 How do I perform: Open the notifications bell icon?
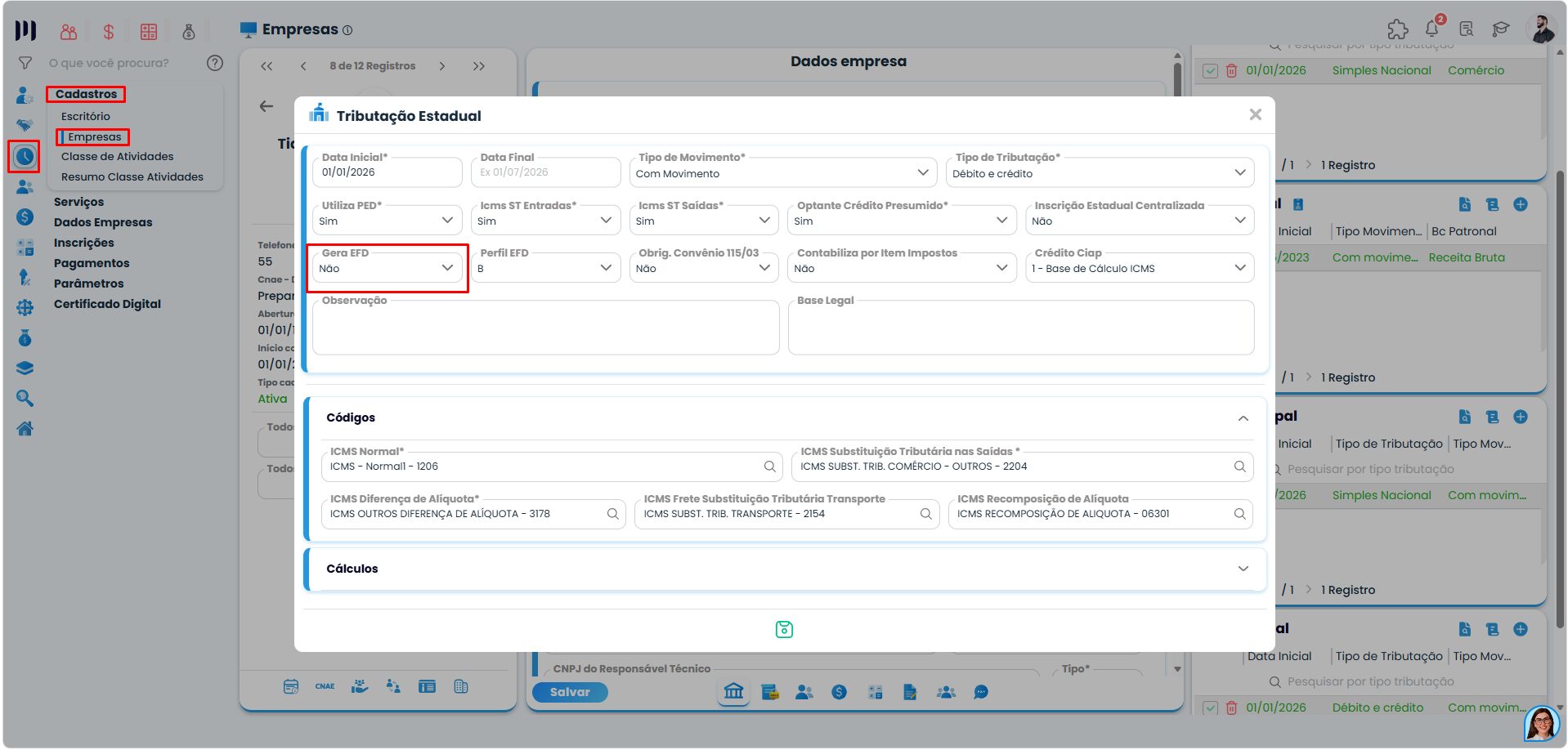point(1432,29)
